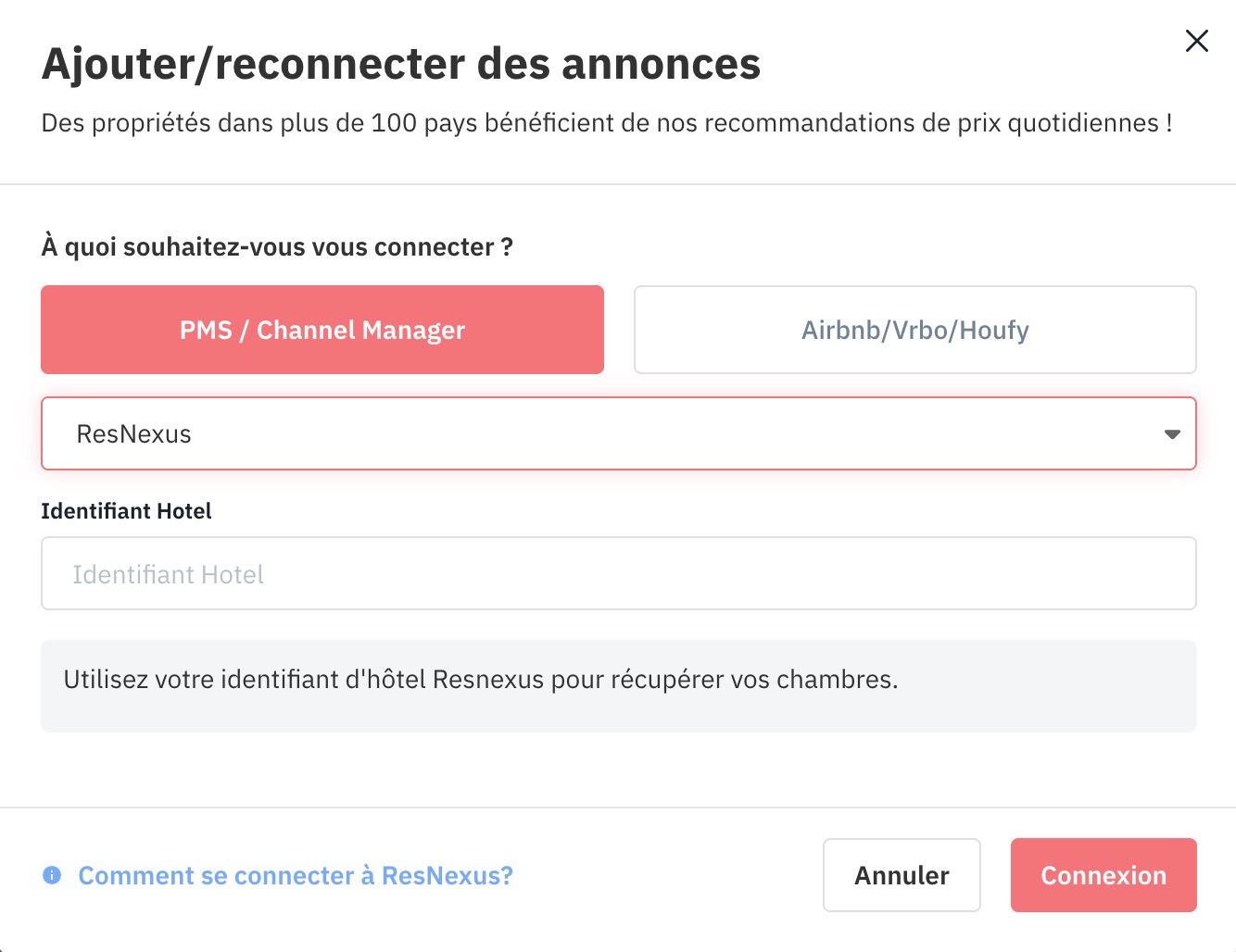The image size is (1236, 952).
Task: Open the ResNexus PMS selection dropdown
Action: [x=619, y=433]
